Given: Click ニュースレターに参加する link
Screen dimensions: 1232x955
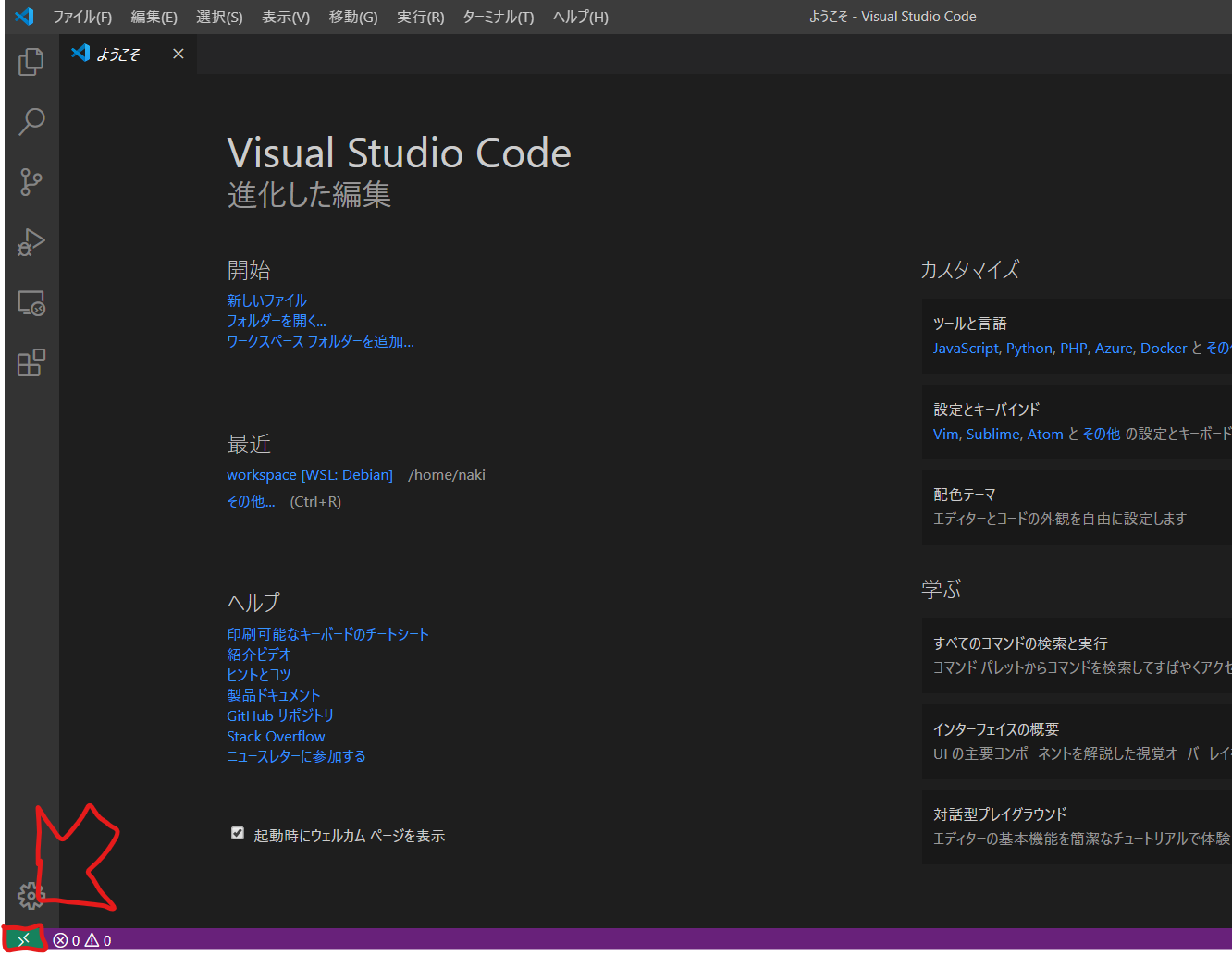Looking at the screenshot, I should [x=296, y=756].
